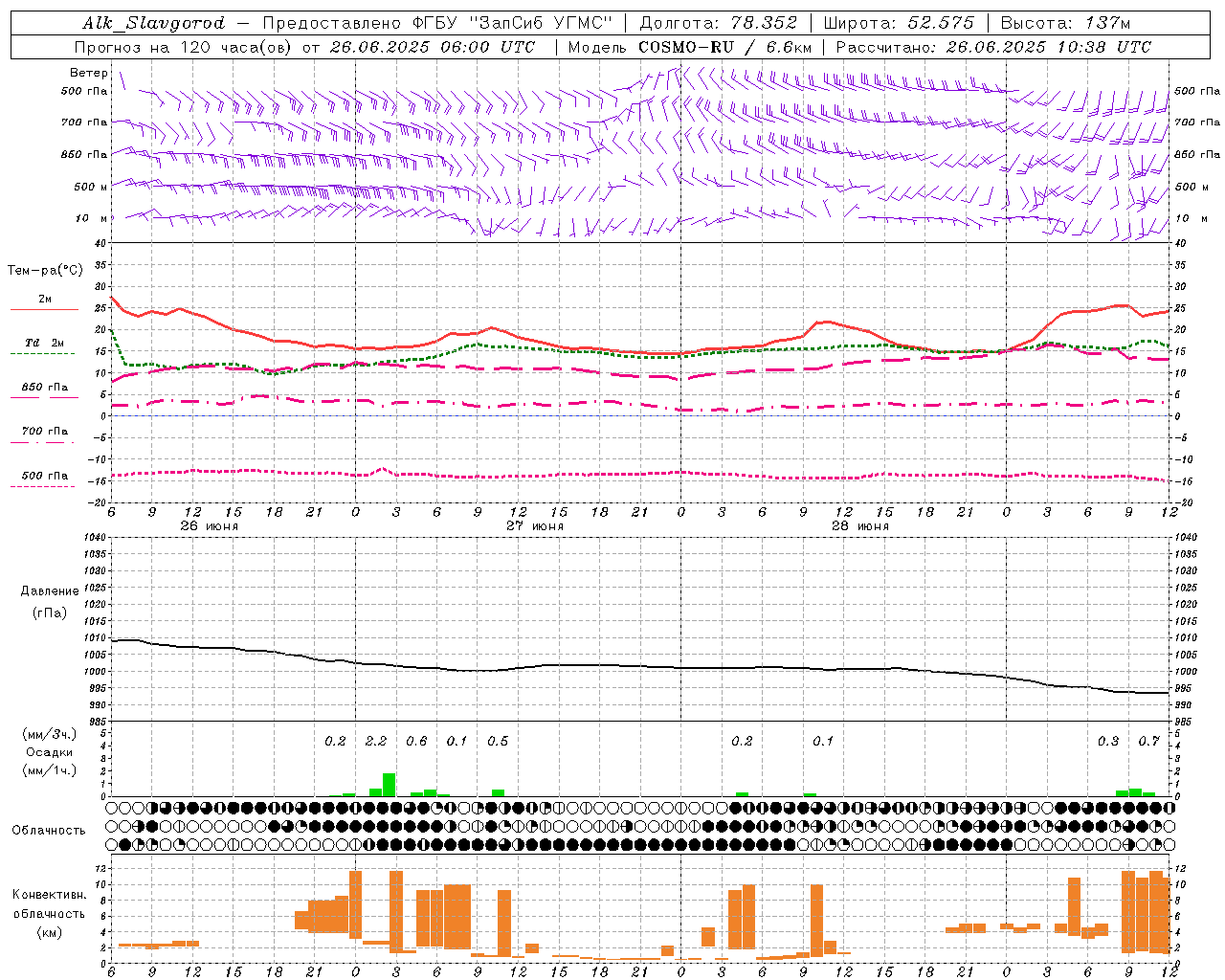Click the 0.5 precipitation total value
The height and width of the screenshot is (980, 1225).
click(x=498, y=742)
